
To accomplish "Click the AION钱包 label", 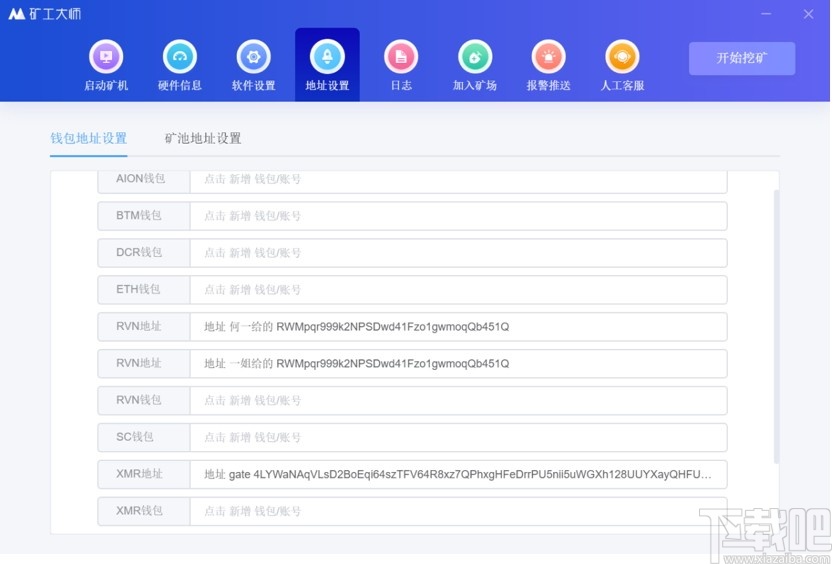I will click(140, 179).
